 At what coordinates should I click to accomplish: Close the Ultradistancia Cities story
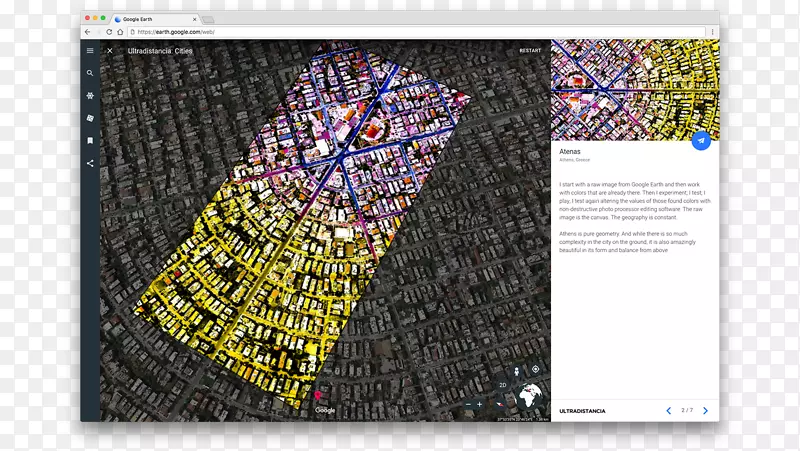(x=110, y=51)
